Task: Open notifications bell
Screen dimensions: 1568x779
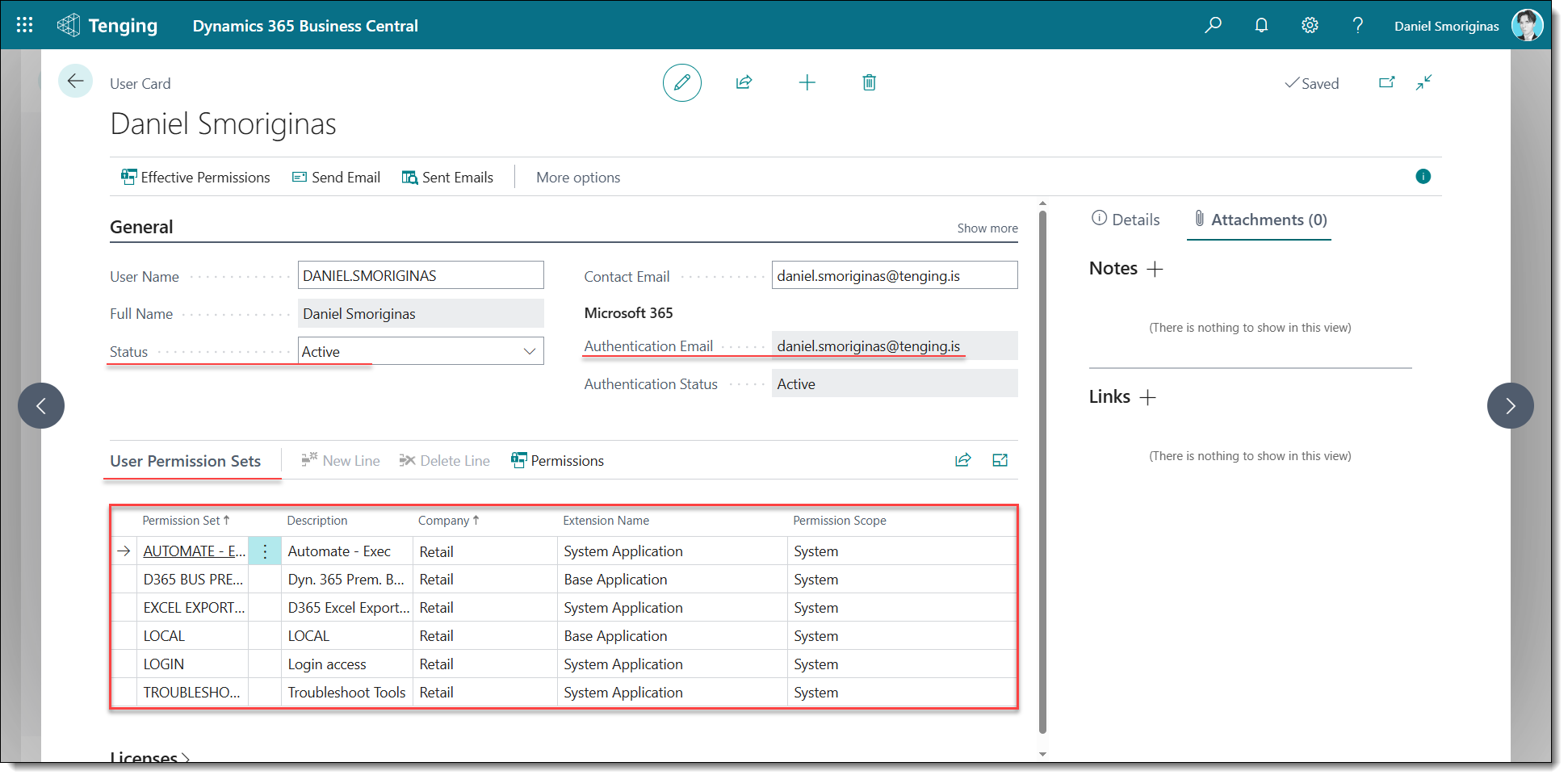Action: tap(1261, 25)
